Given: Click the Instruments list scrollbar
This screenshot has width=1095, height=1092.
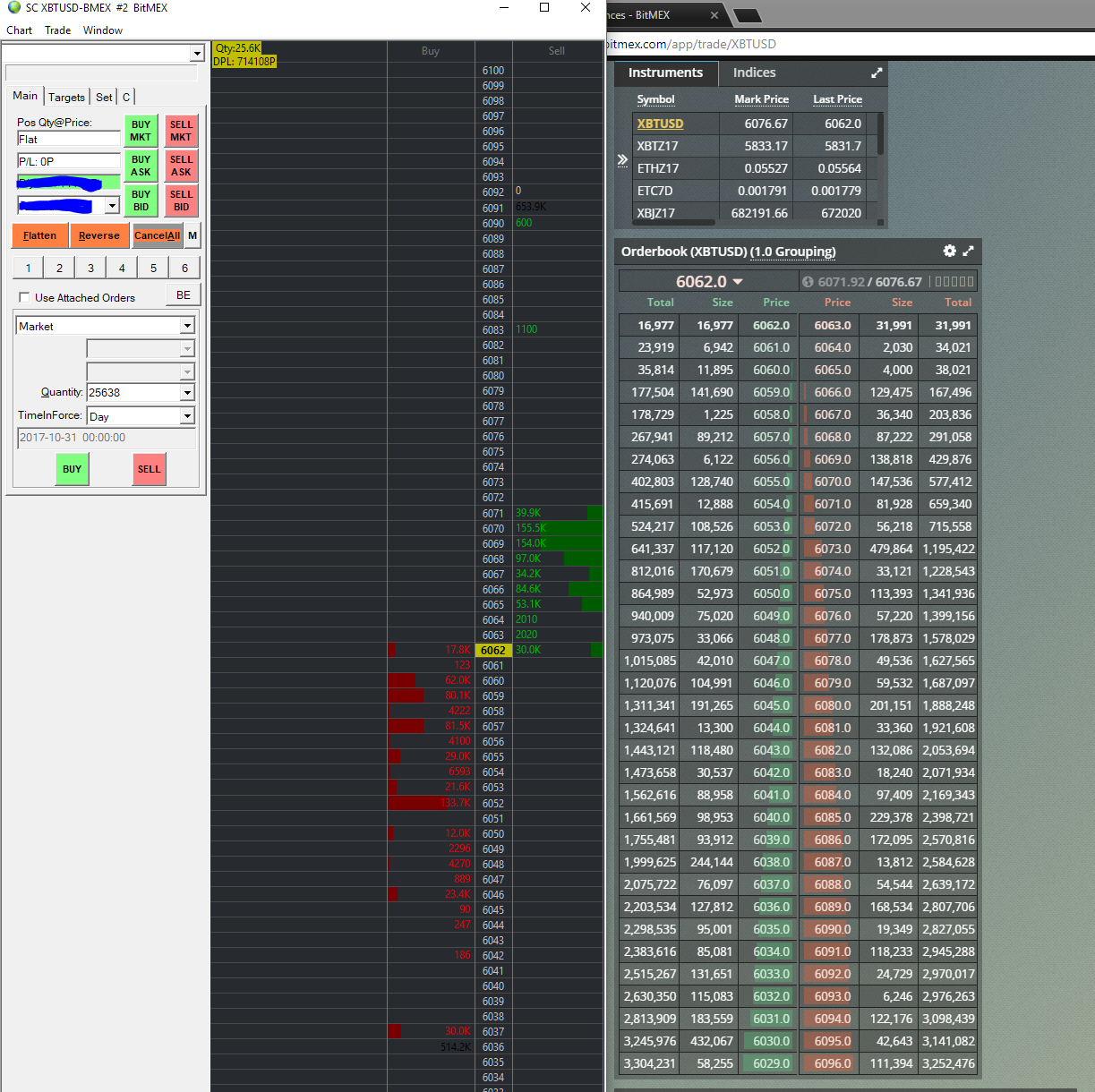Looking at the screenshot, I should [x=880, y=134].
